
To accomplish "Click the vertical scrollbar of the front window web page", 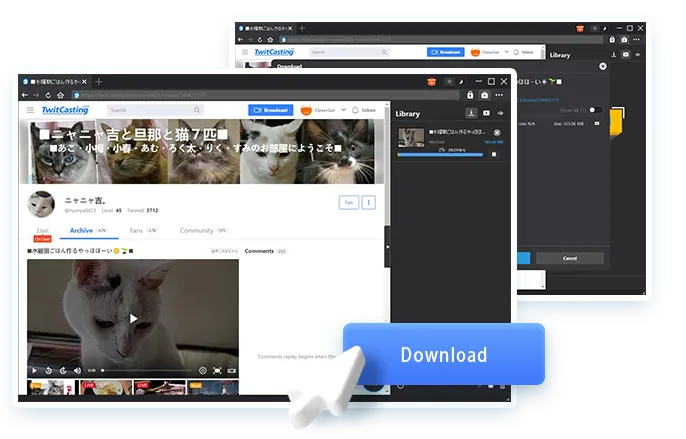I will click(x=387, y=166).
